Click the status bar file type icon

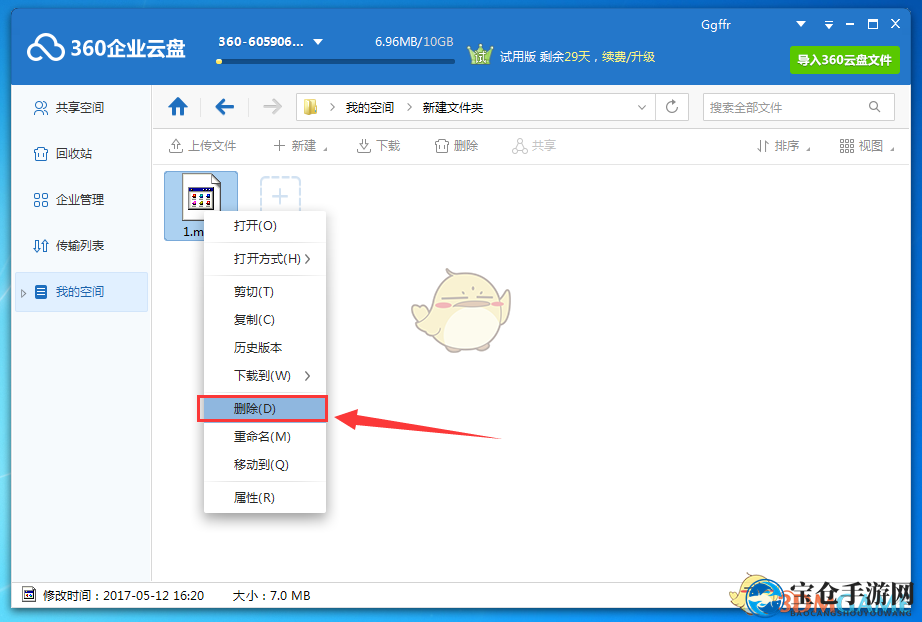click(29, 595)
